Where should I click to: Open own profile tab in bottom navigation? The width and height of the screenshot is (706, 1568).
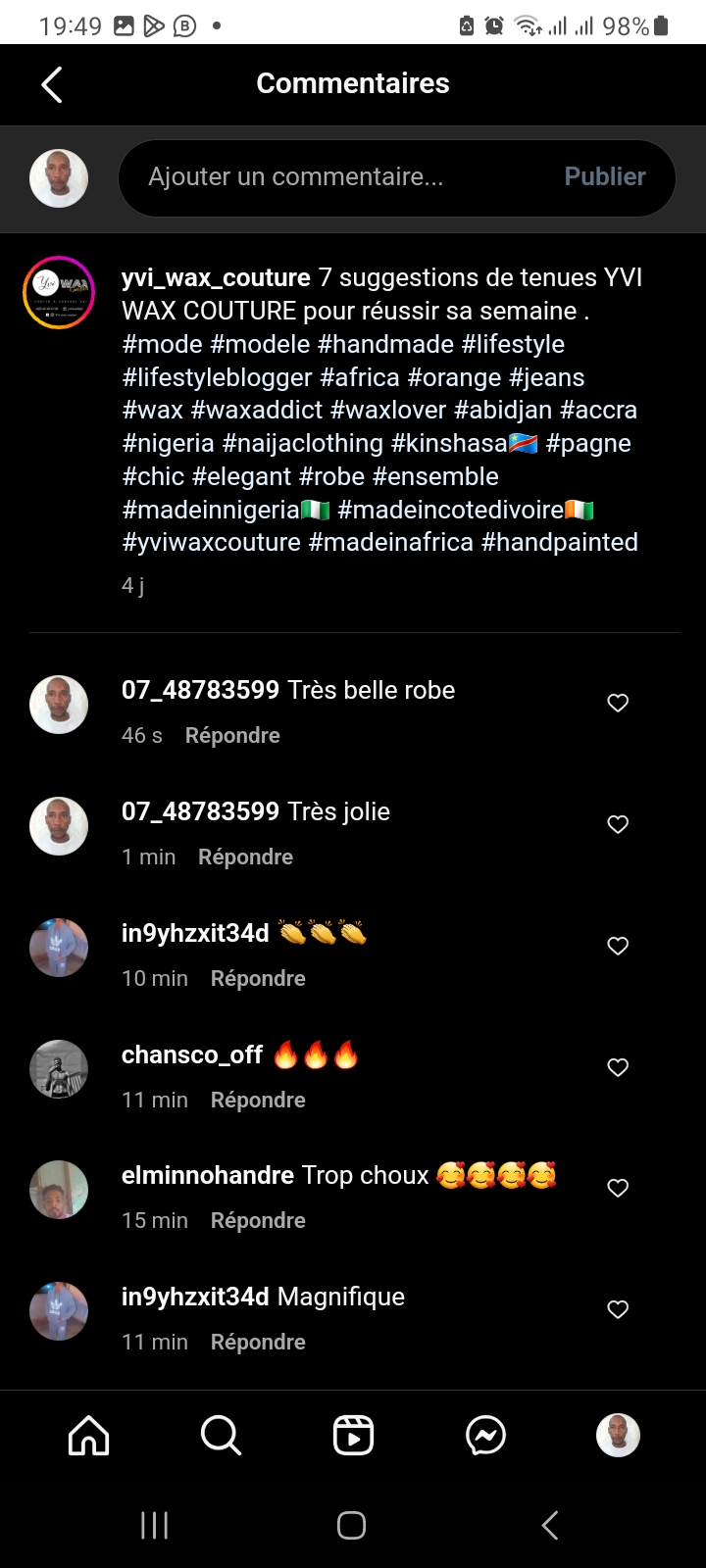[x=618, y=1436]
